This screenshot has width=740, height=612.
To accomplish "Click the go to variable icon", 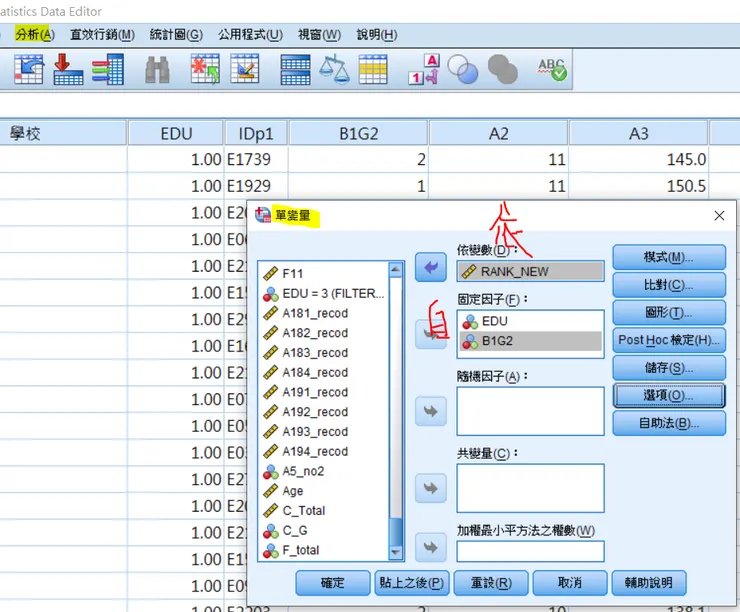I will (108, 69).
